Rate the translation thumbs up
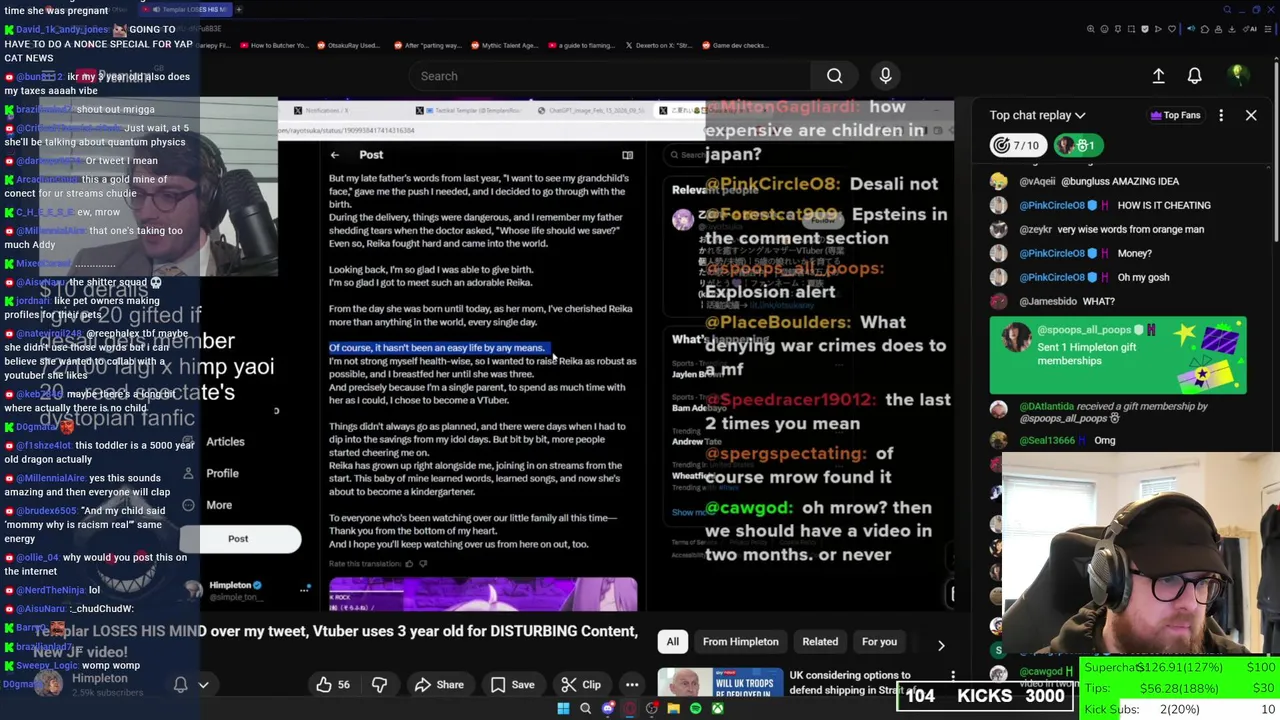Viewport: 1280px width, 720px height. pos(409,564)
